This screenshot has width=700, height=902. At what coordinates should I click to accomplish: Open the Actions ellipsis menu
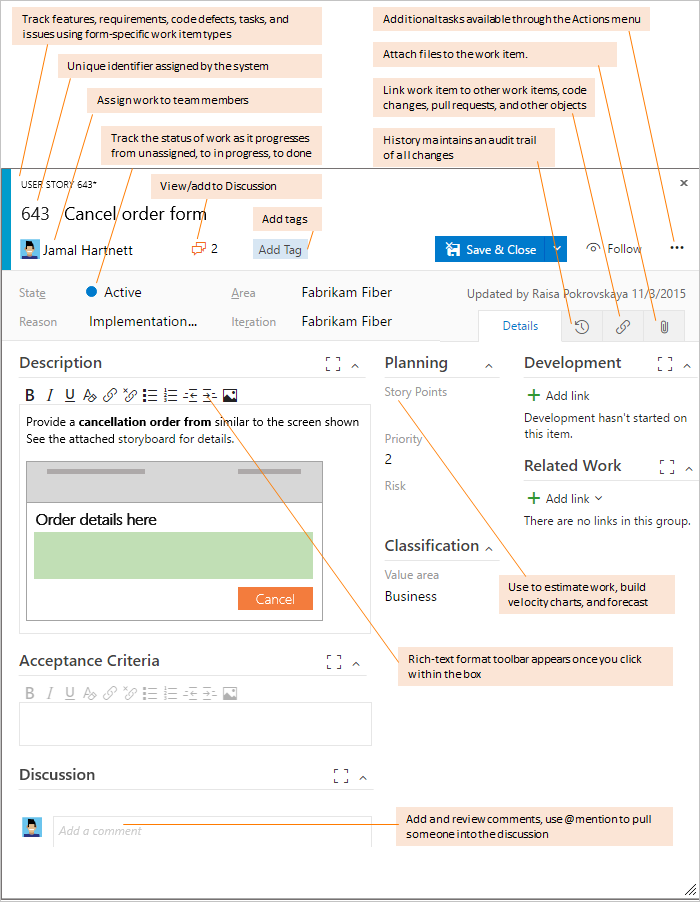point(677,248)
